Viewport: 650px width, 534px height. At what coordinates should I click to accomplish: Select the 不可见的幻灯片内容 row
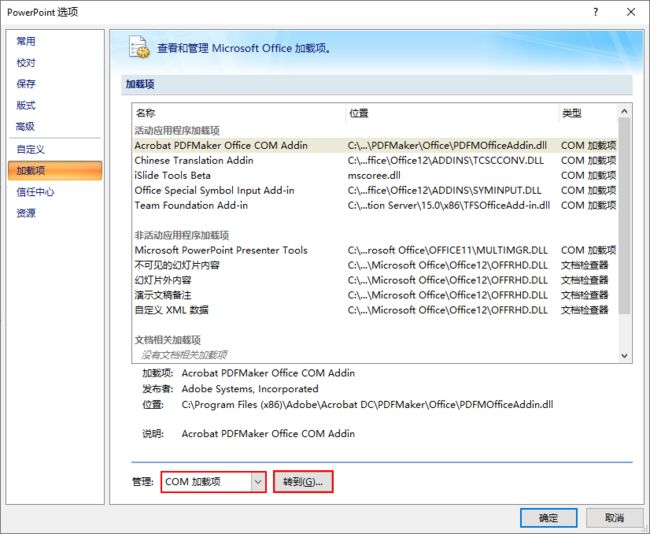(375, 265)
